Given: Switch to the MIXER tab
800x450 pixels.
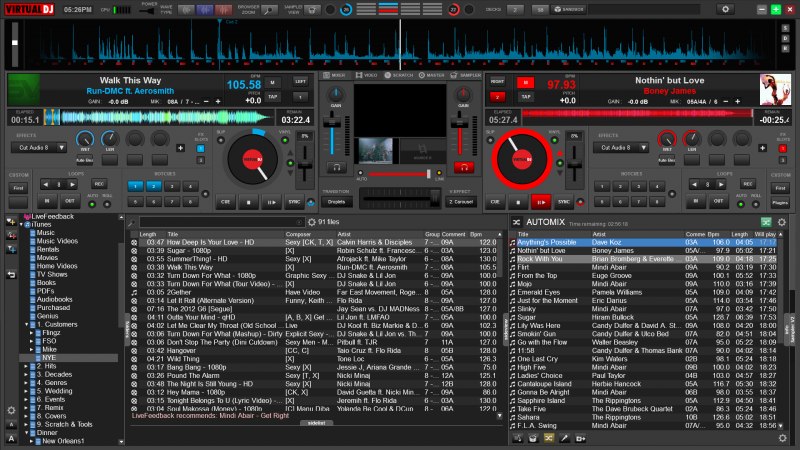Looking at the screenshot, I should [335, 75].
